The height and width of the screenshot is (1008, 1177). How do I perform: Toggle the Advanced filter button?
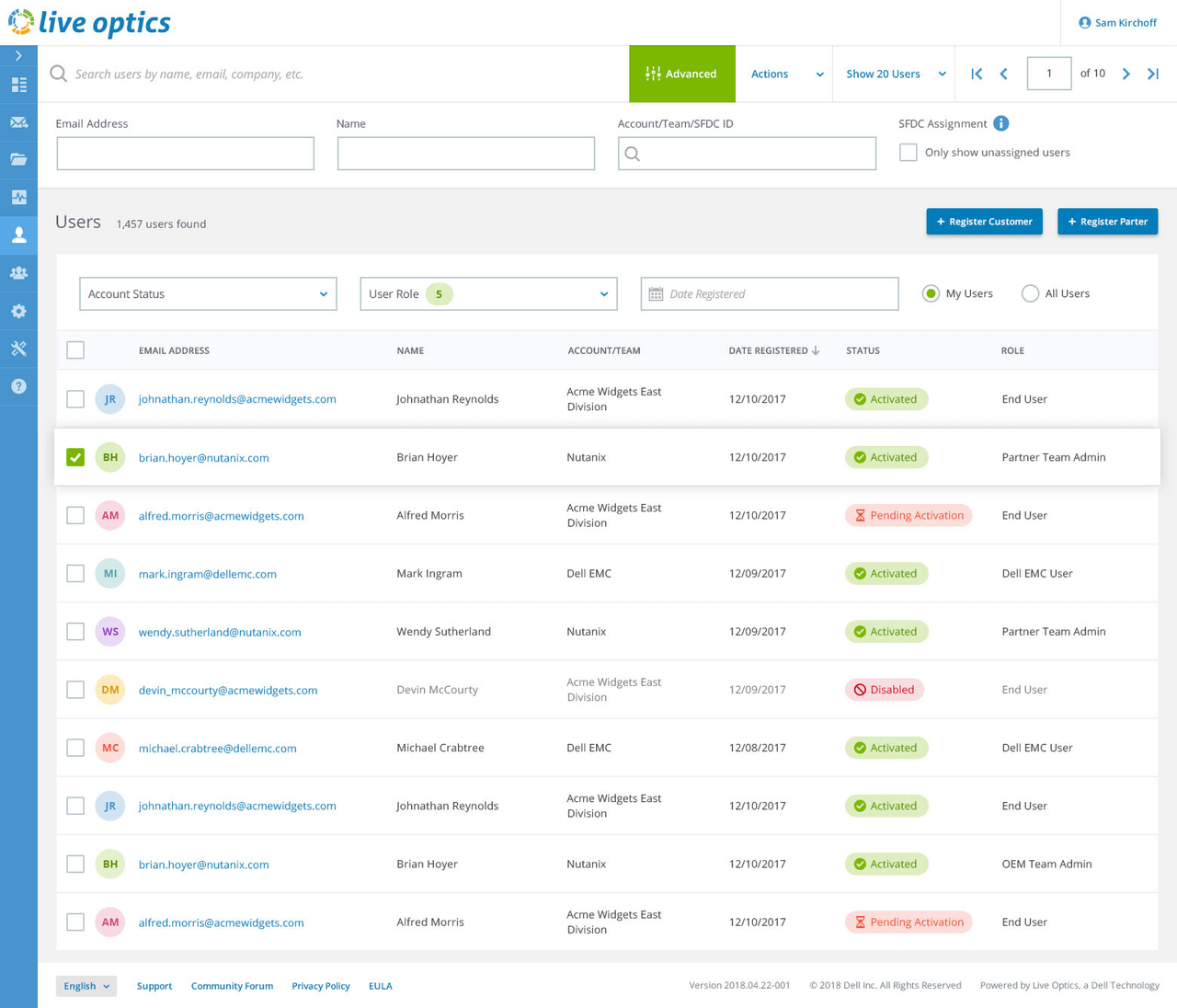tap(682, 74)
